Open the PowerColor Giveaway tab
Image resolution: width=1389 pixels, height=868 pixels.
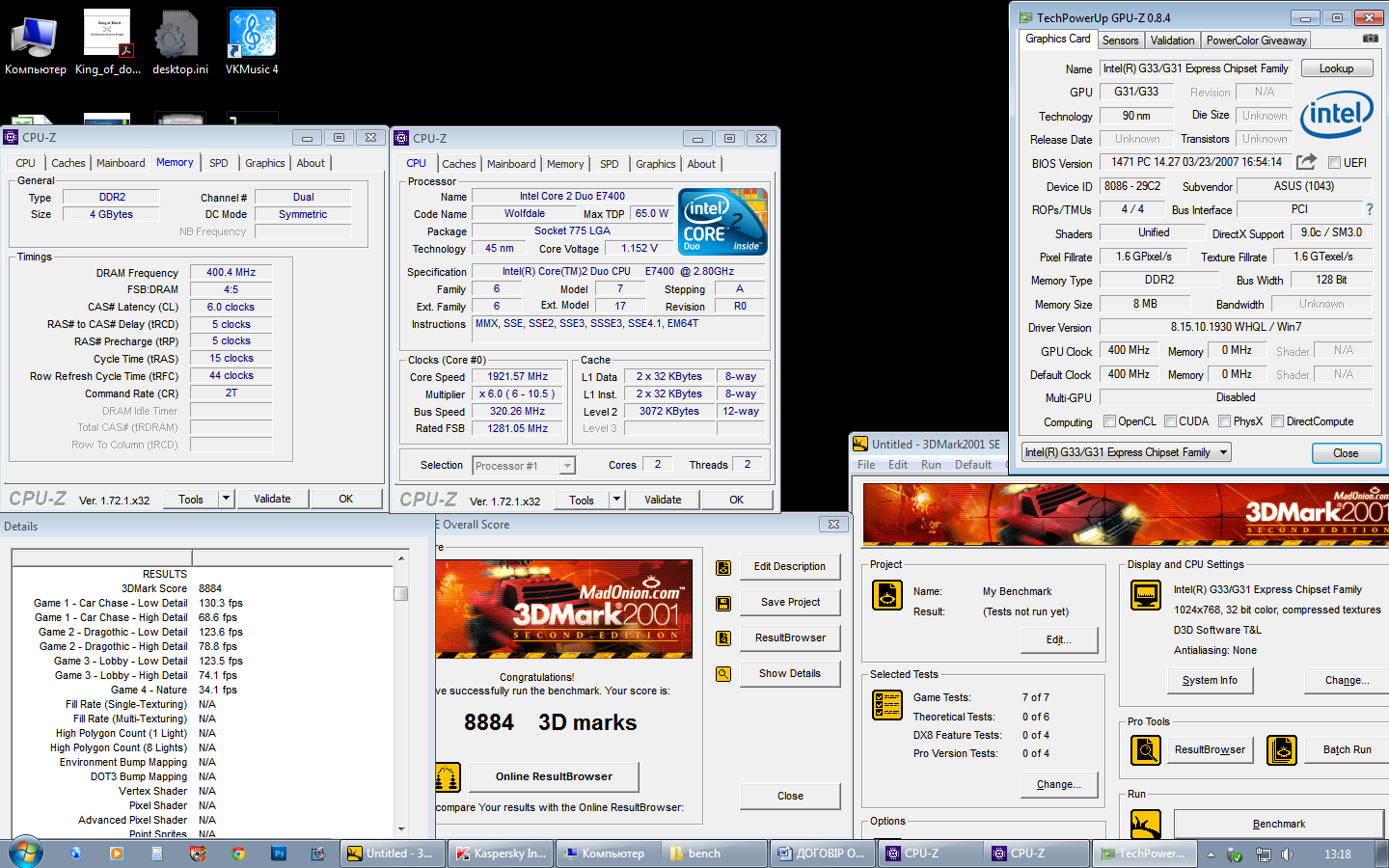point(1256,41)
